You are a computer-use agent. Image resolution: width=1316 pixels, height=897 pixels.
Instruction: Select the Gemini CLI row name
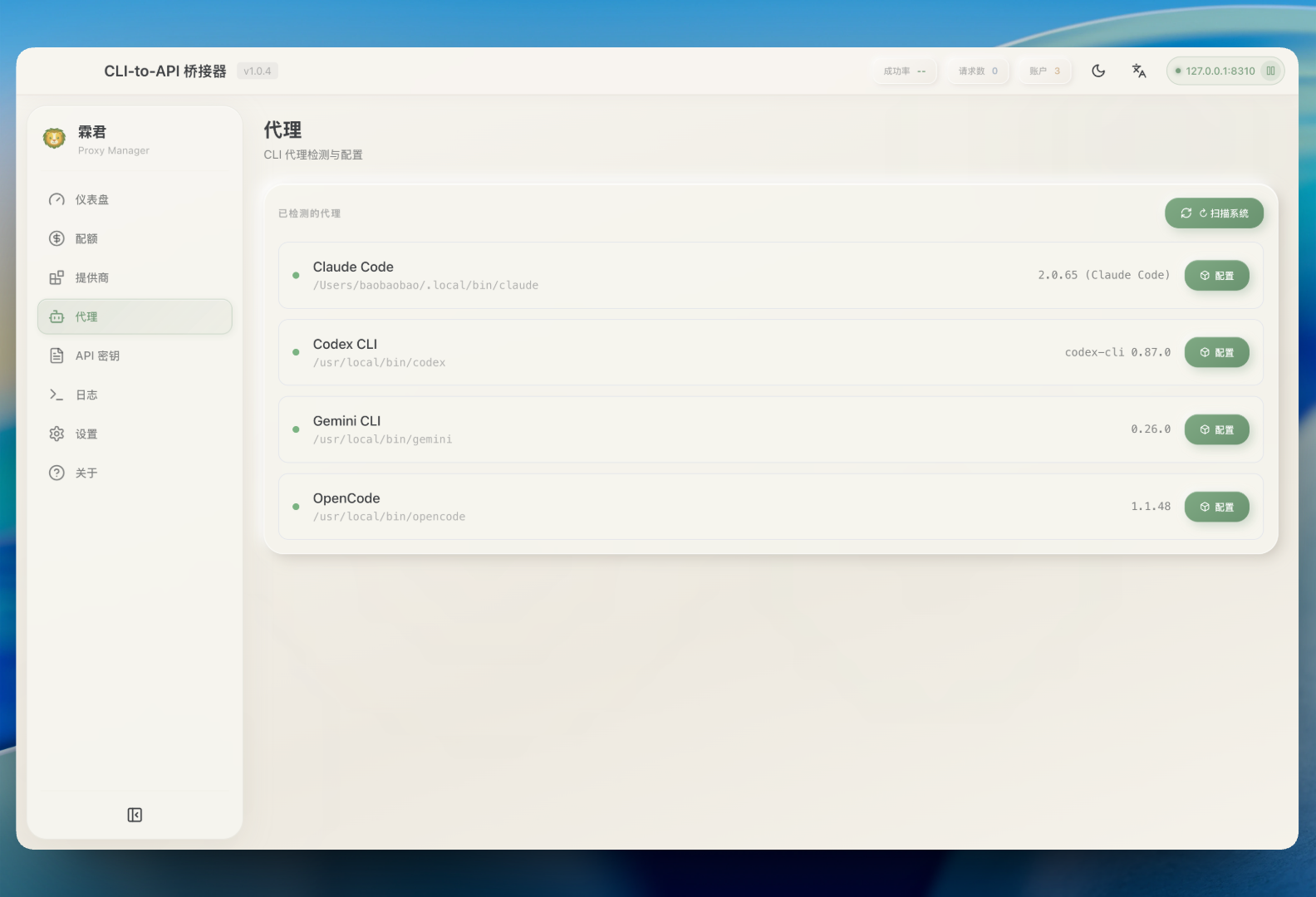(346, 421)
